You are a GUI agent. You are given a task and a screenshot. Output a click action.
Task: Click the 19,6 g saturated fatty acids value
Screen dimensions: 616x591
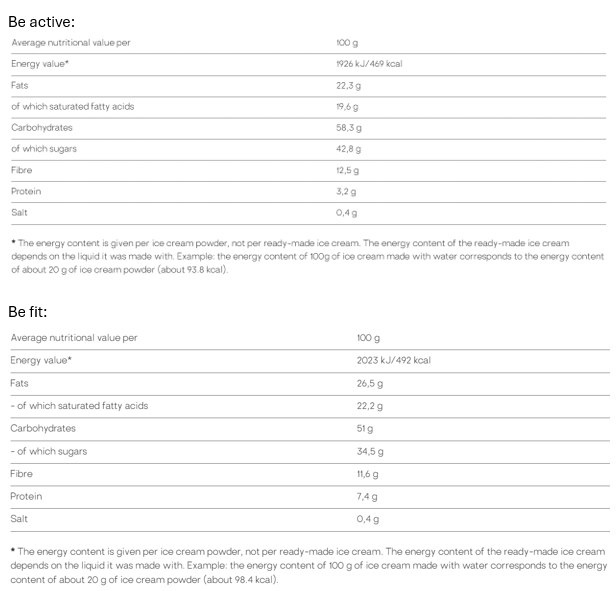click(348, 106)
